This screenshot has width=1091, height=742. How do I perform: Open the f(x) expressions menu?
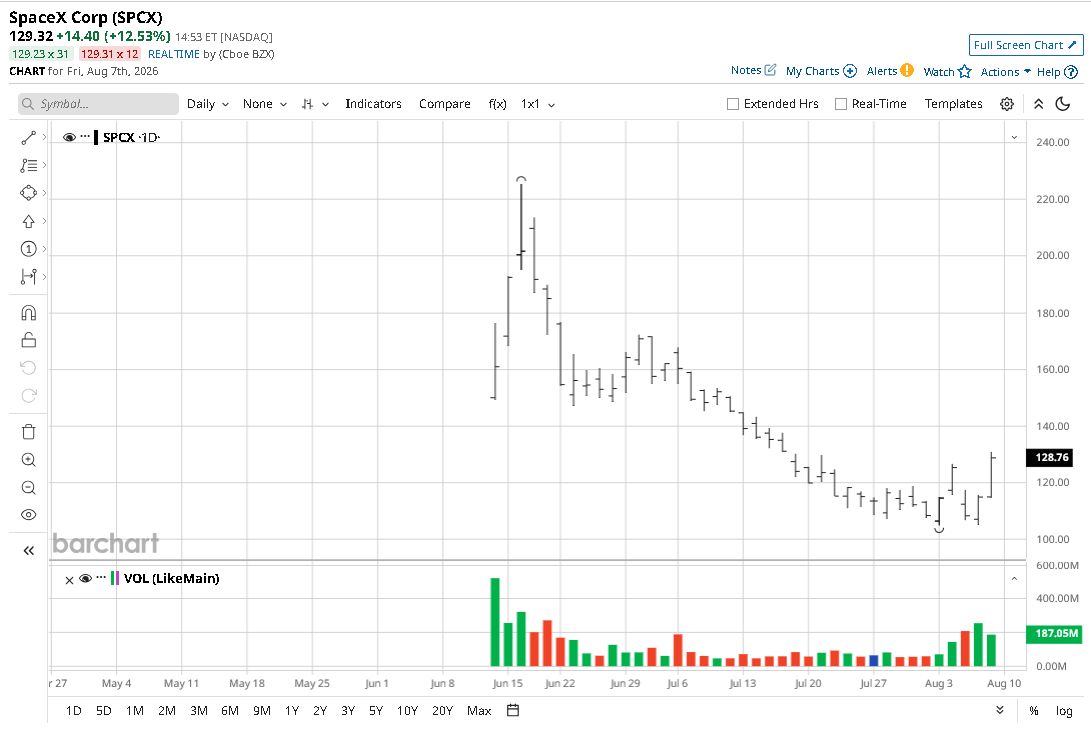497,104
